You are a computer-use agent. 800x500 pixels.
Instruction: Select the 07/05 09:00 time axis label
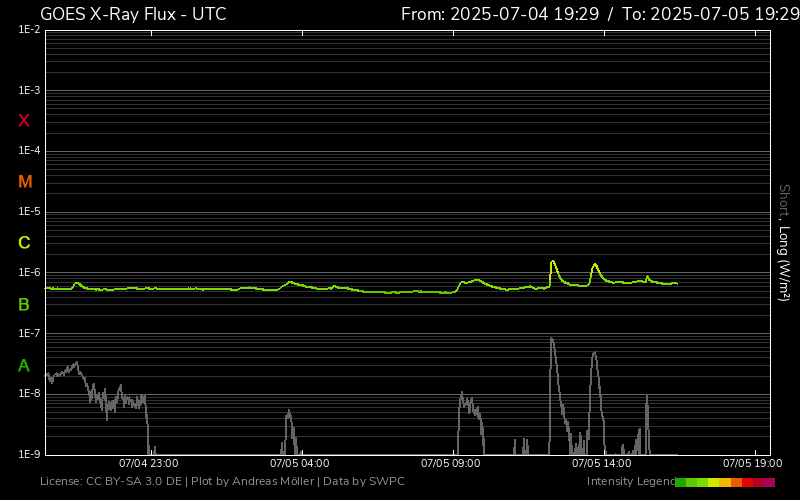(450, 464)
